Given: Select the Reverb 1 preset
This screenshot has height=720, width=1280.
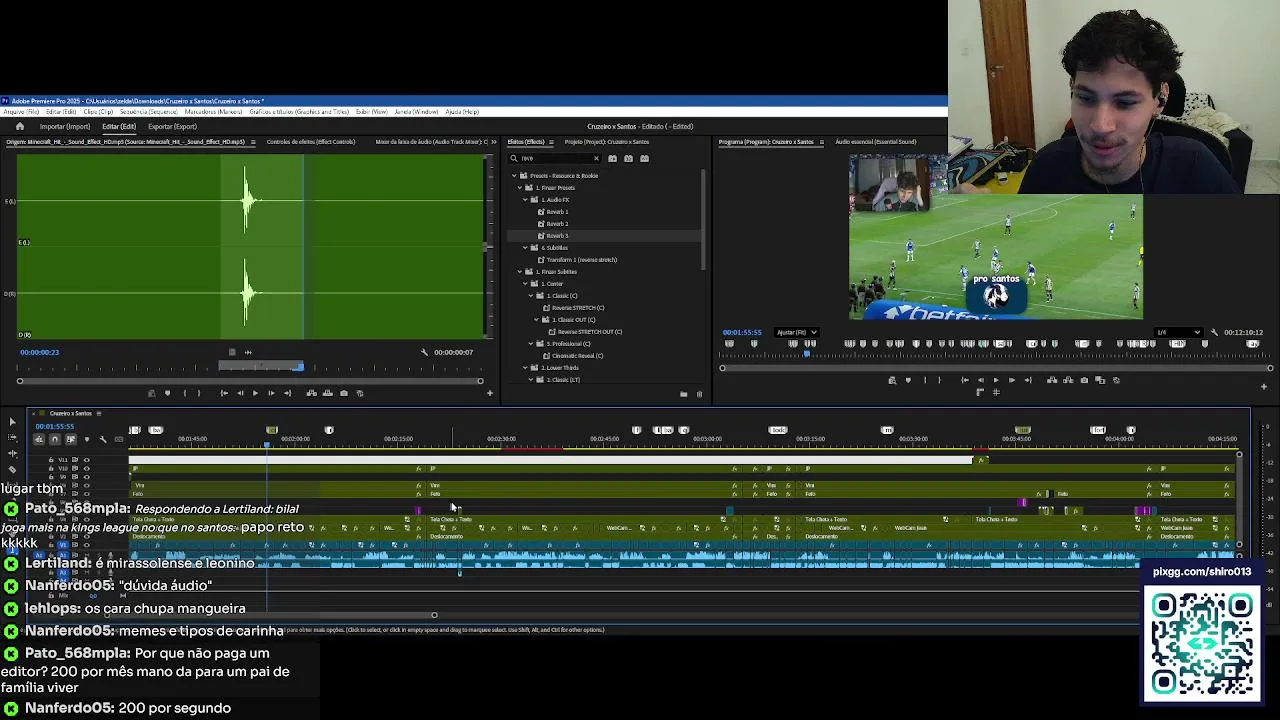Looking at the screenshot, I should pos(557,212).
